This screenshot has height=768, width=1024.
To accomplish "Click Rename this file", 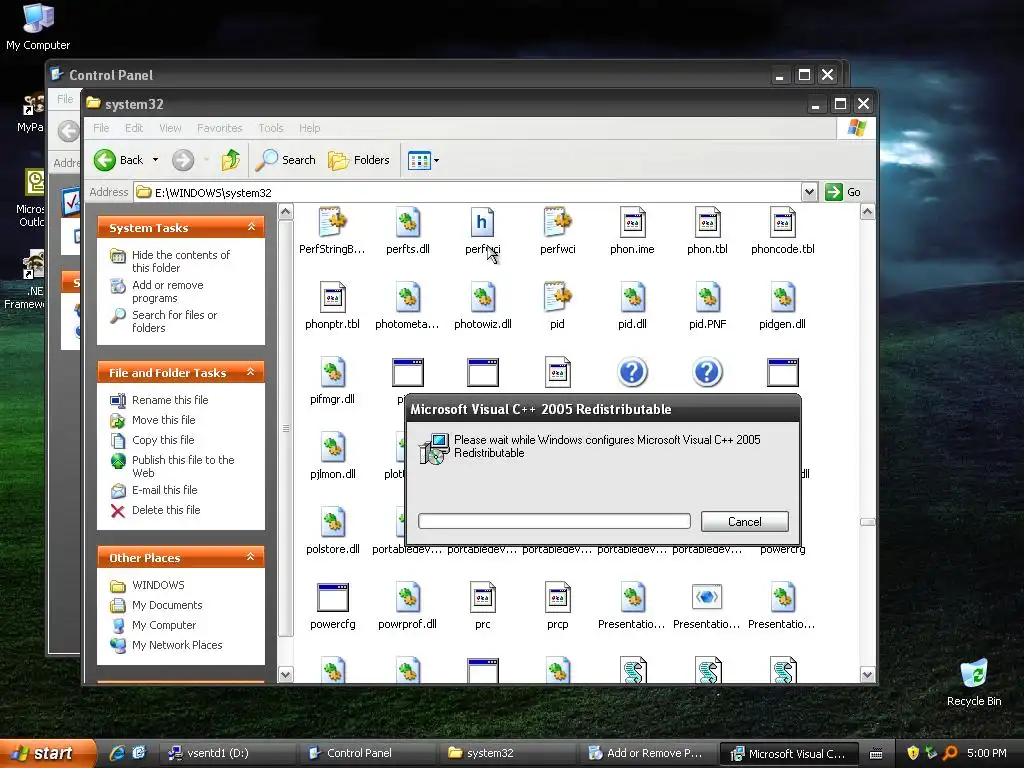I will click(x=170, y=400).
